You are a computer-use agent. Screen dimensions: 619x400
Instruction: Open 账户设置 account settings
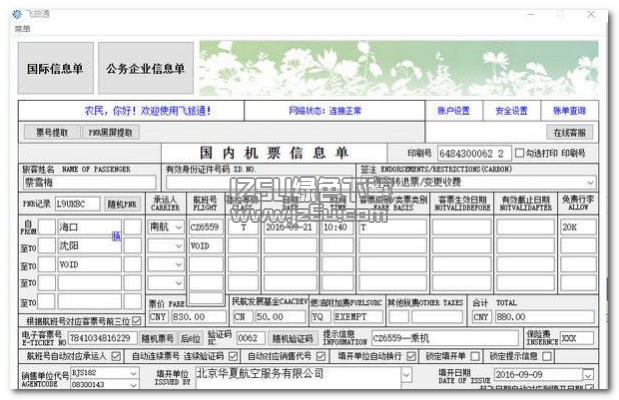(x=454, y=111)
